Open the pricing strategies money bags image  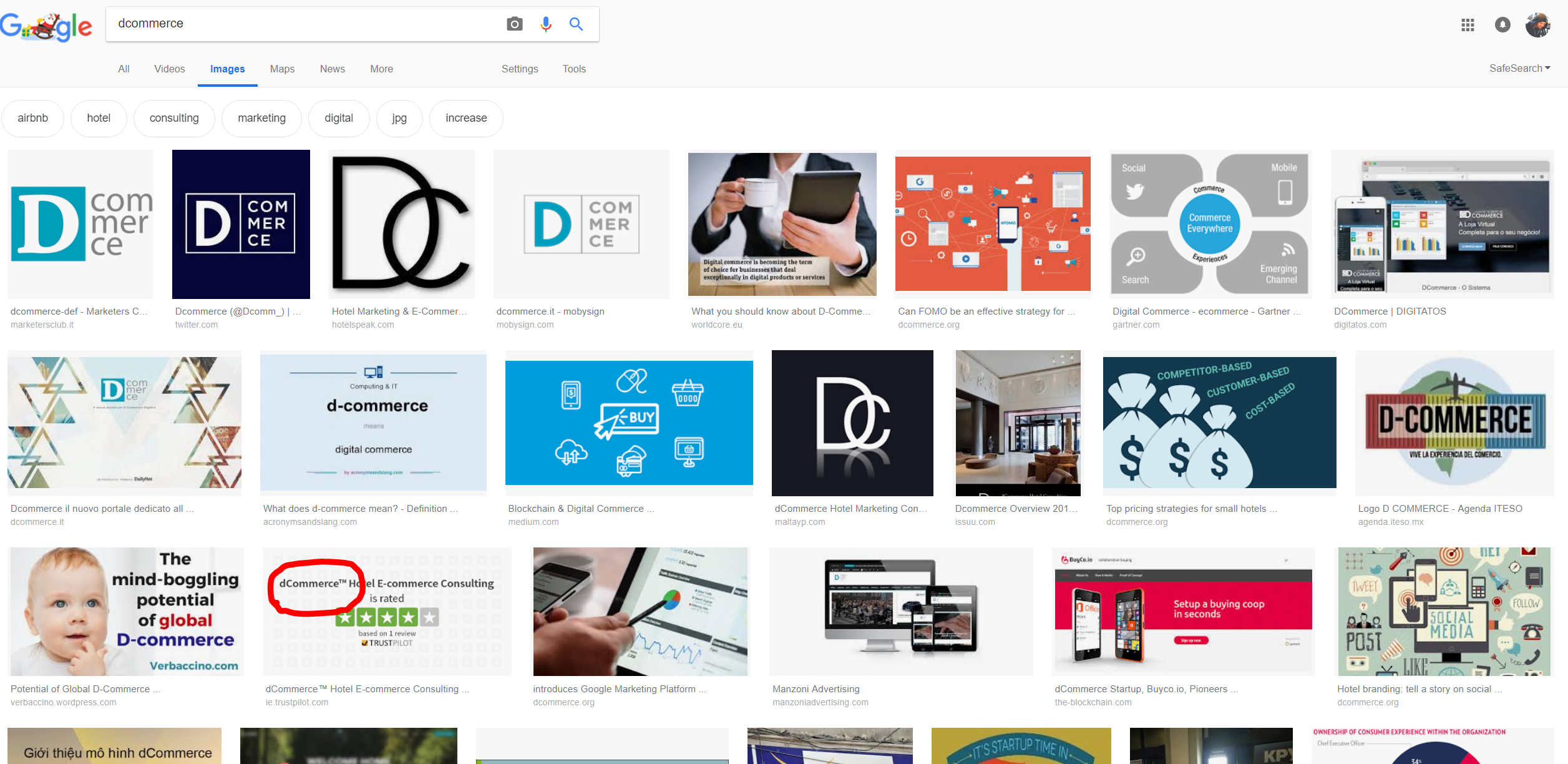pyautogui.click(x=1220, y=423)
